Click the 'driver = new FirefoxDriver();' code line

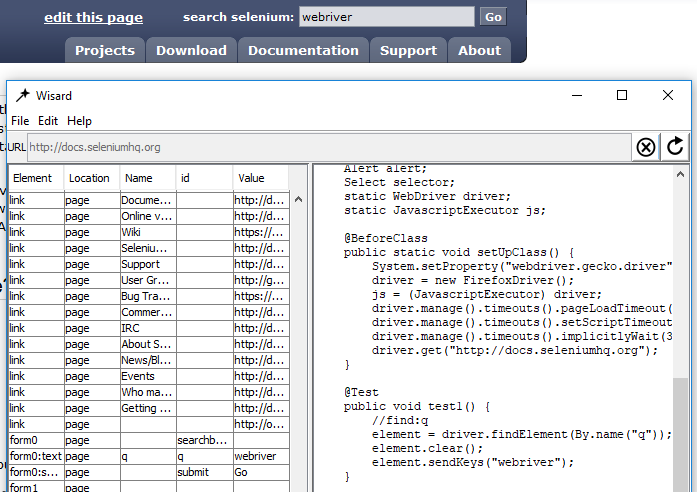tap(473, 280)
